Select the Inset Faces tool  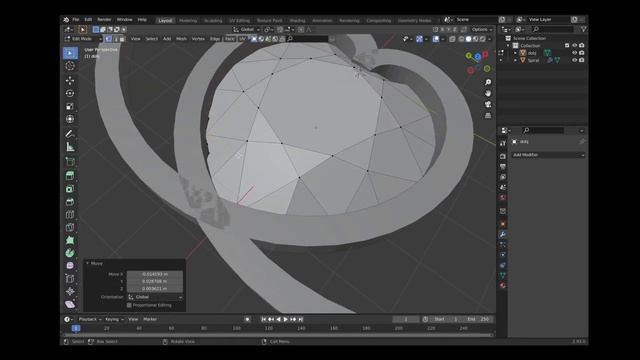coord(70,189)
